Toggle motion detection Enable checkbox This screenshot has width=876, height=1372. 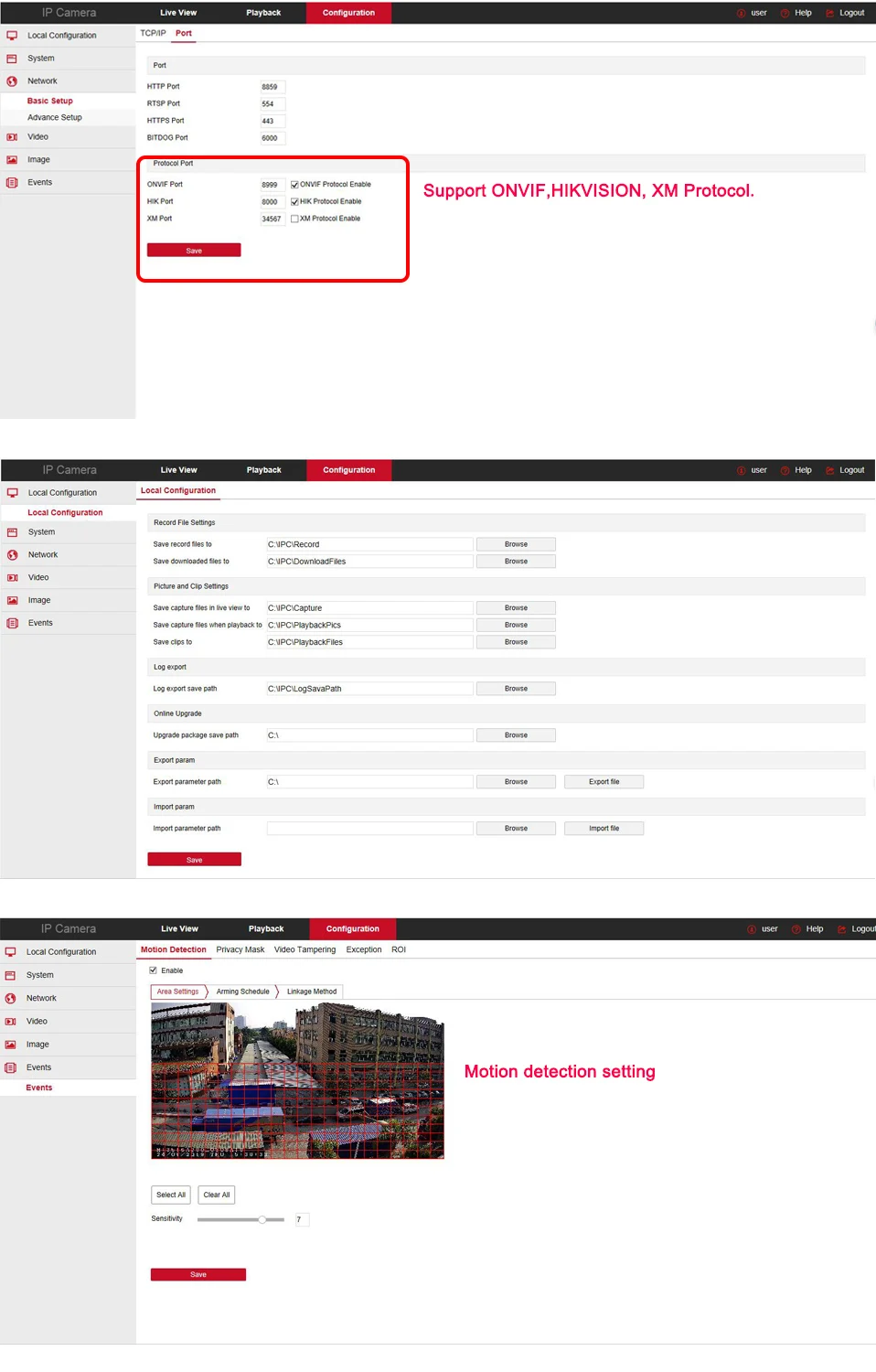coord(154,970)
